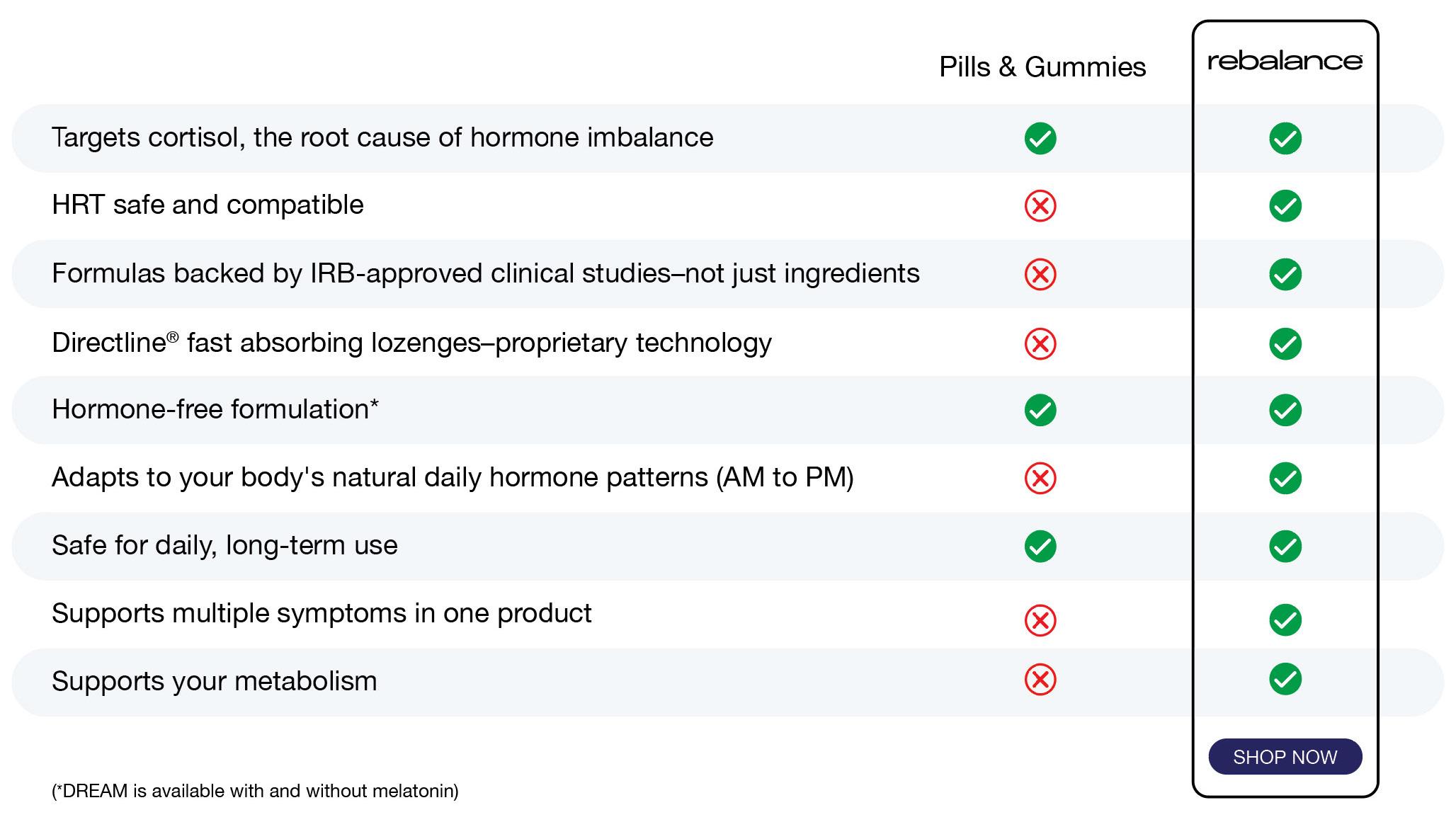The image size is (1456, 822).
Task: Click red X for HRT safe and compatible
Action: [x=1040, y=206]
